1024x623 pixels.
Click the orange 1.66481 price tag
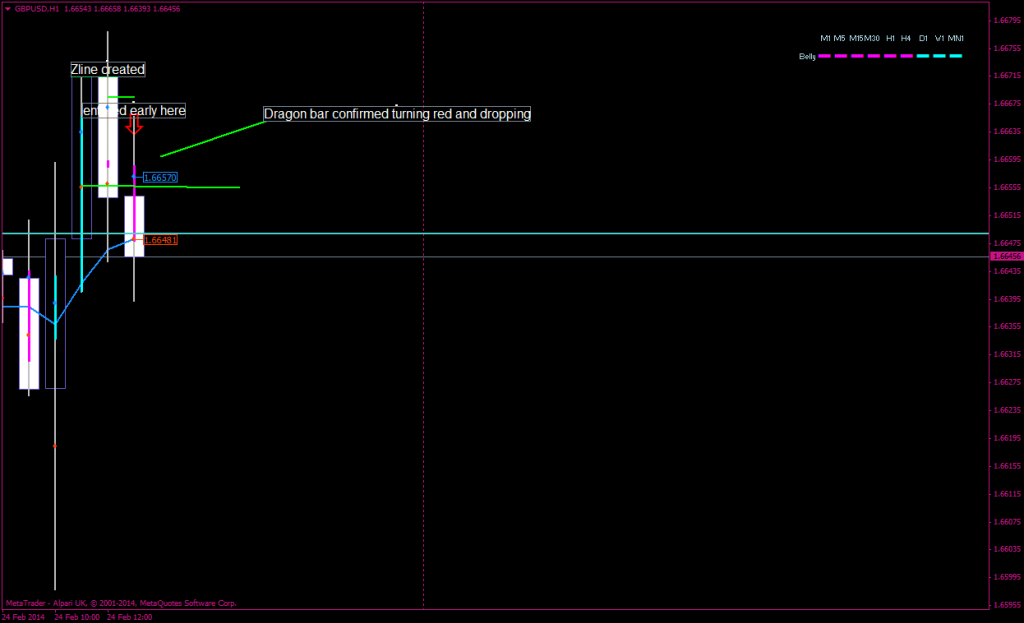(159, 240)
